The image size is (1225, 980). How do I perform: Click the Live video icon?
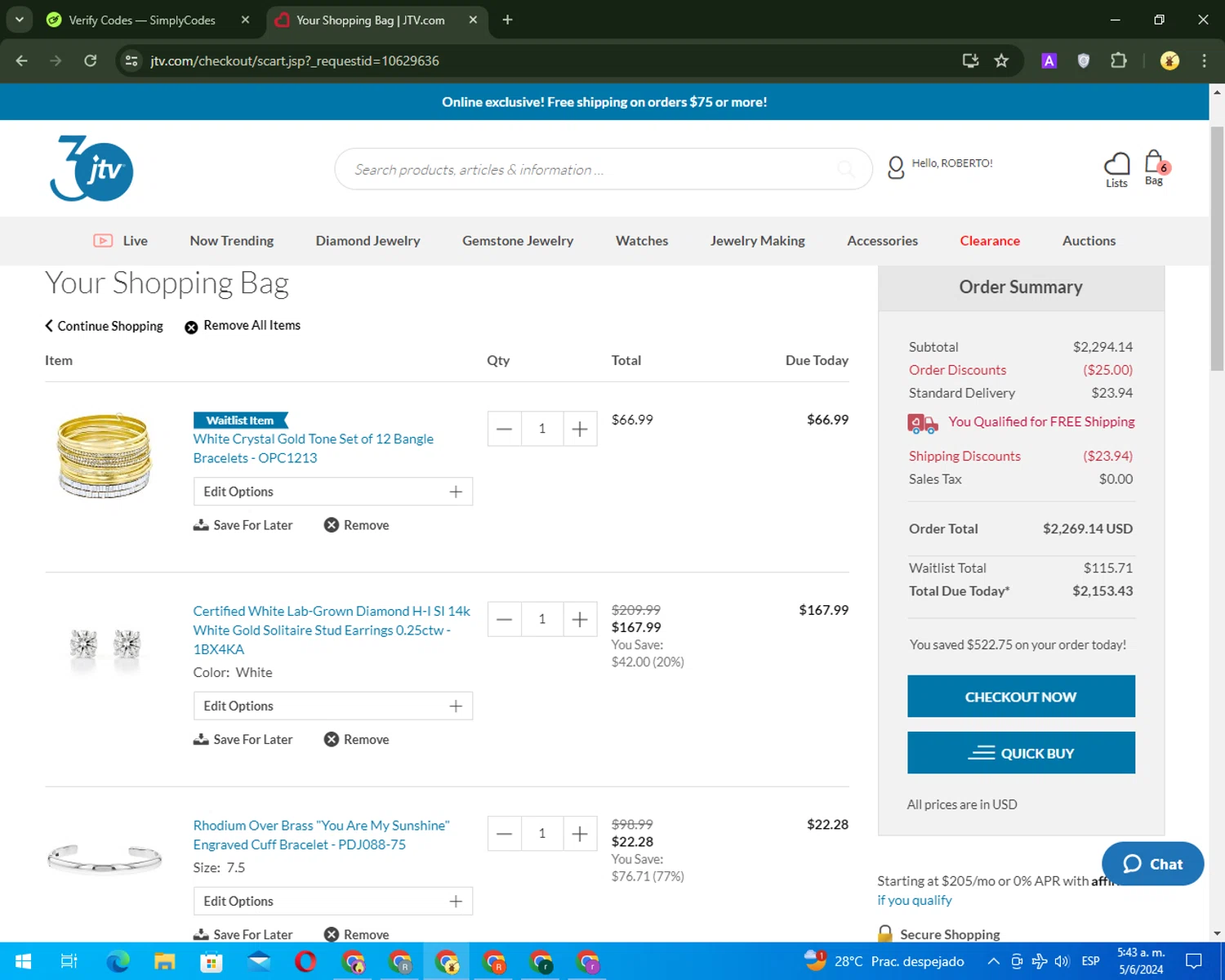click(x=103, y=241)
